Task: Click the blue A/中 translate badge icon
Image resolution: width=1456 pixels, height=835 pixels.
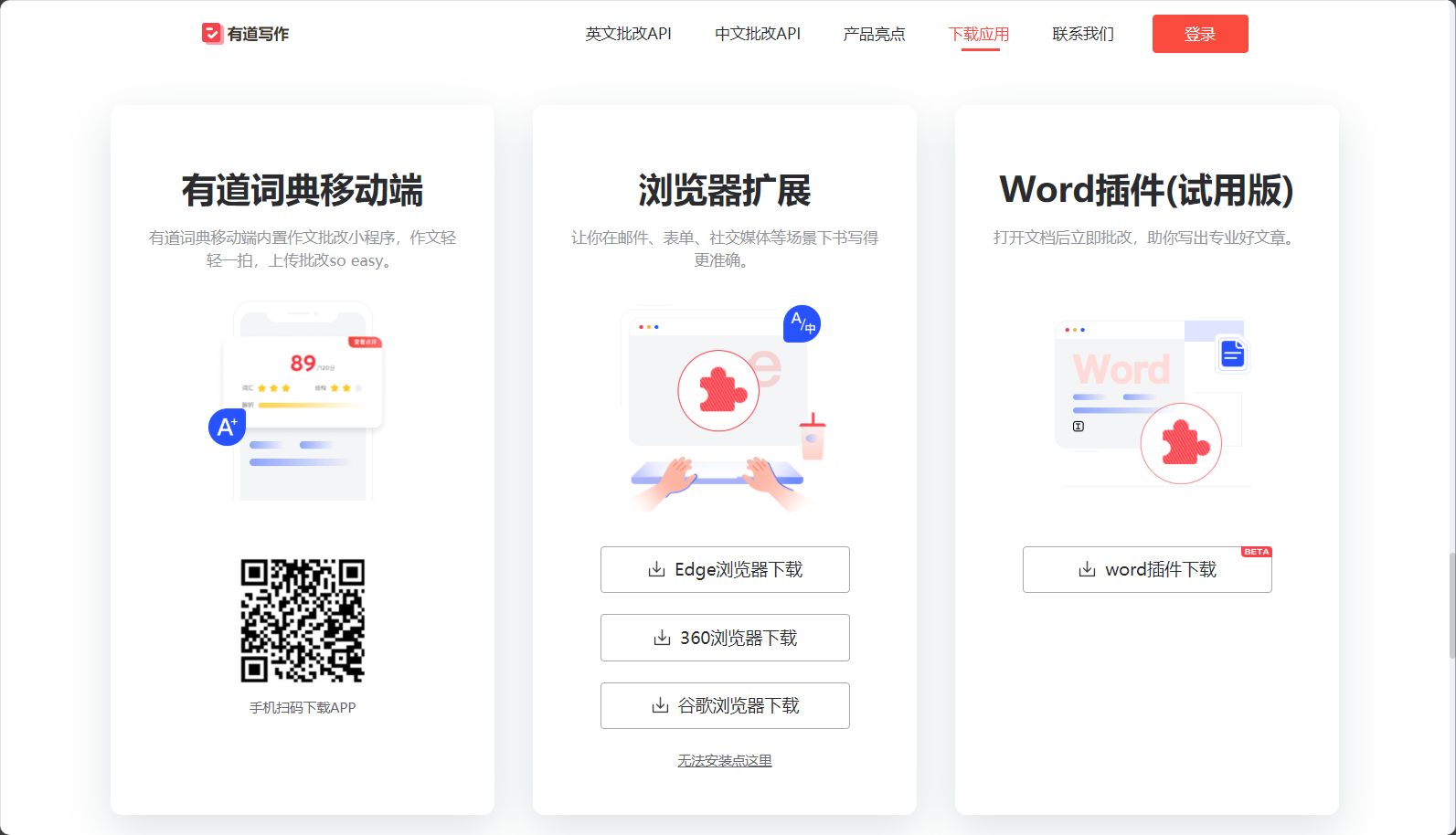Action: click(x=802, y=323)
